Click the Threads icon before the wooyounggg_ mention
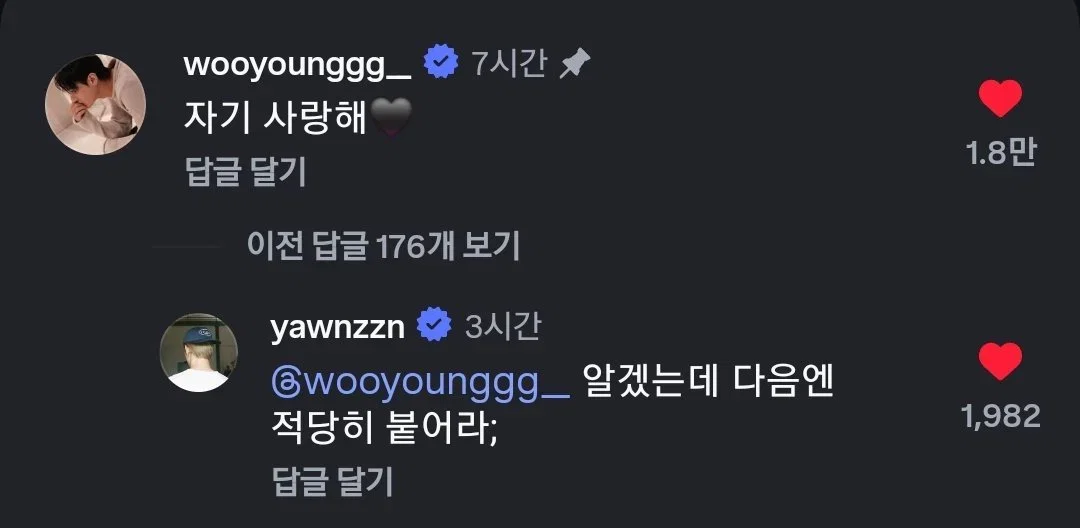Viewport: 1080px width, 528px height. (x=285, y=382)
